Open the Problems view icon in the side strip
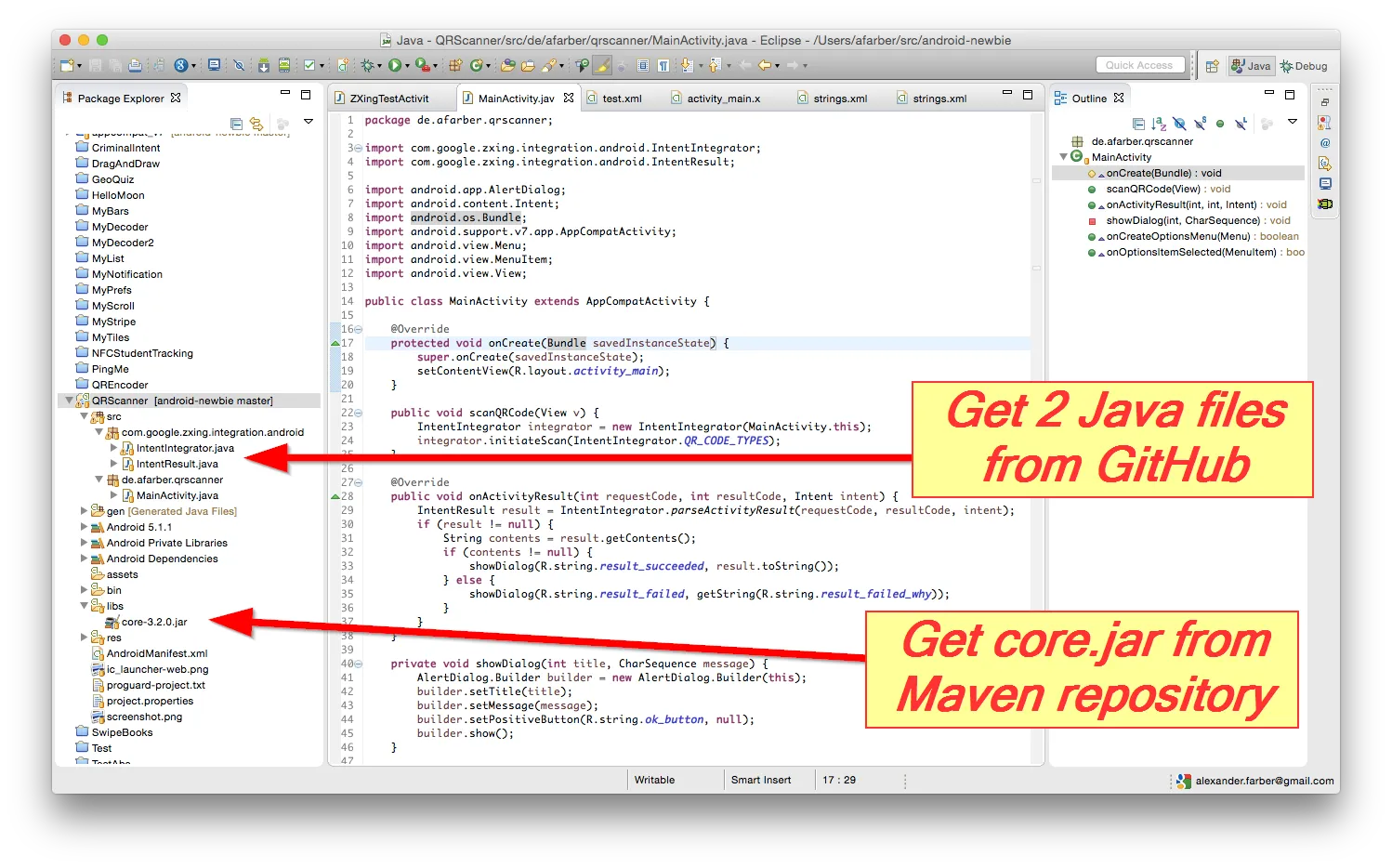 click(x=1325, y=122)
